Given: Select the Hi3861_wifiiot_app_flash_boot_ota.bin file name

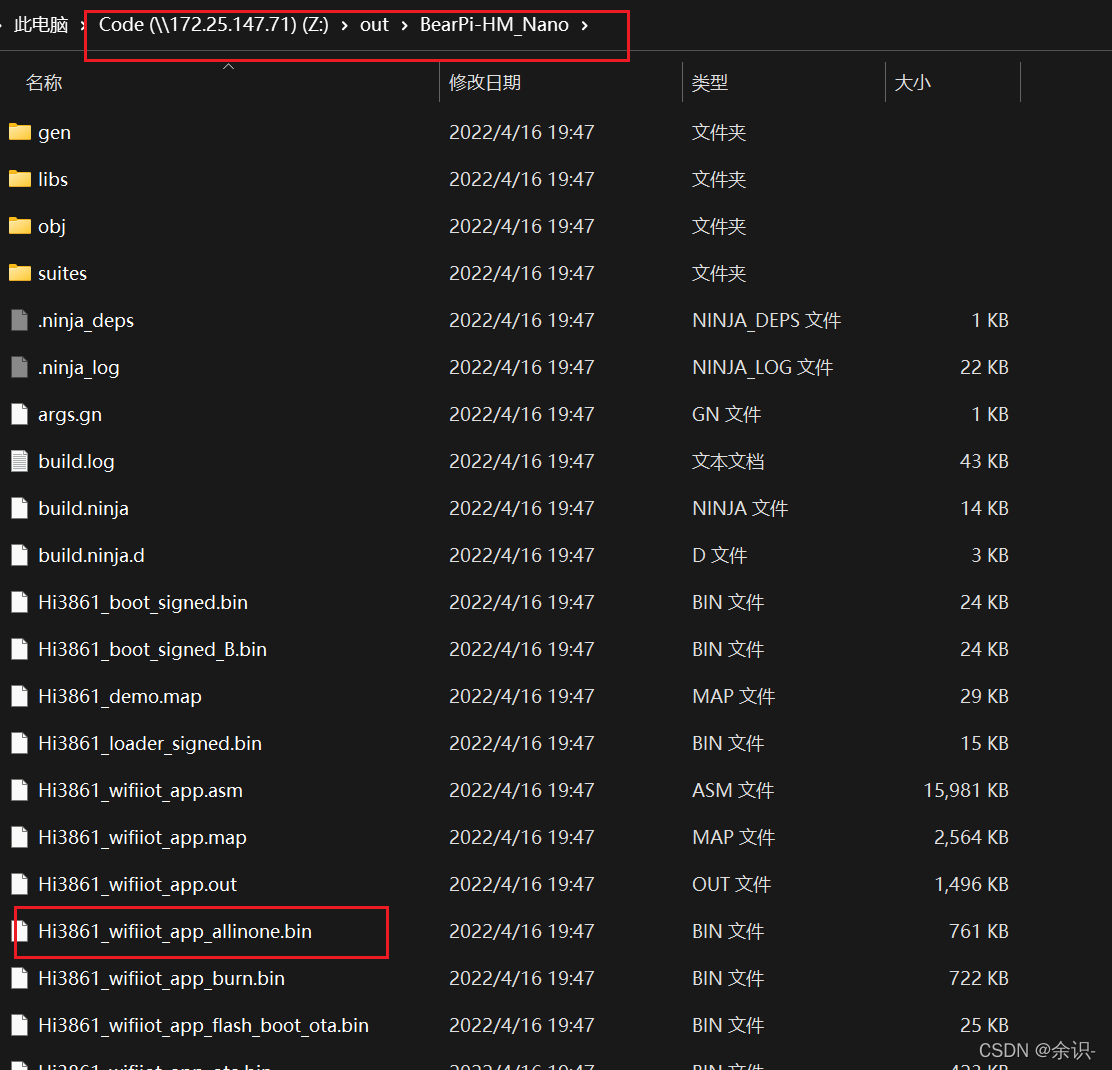Looking at the screenshot, I should (204, 1026).
